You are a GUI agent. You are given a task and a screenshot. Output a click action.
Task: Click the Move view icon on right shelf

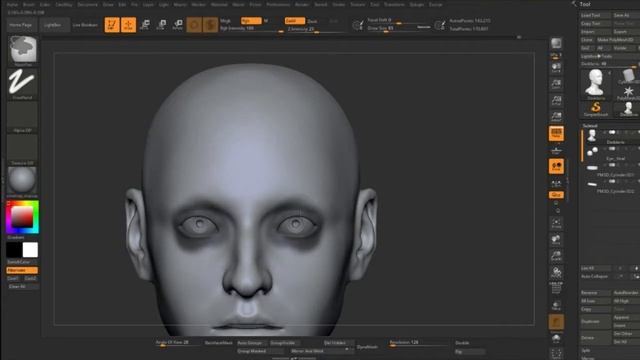[x=556, y=240]
